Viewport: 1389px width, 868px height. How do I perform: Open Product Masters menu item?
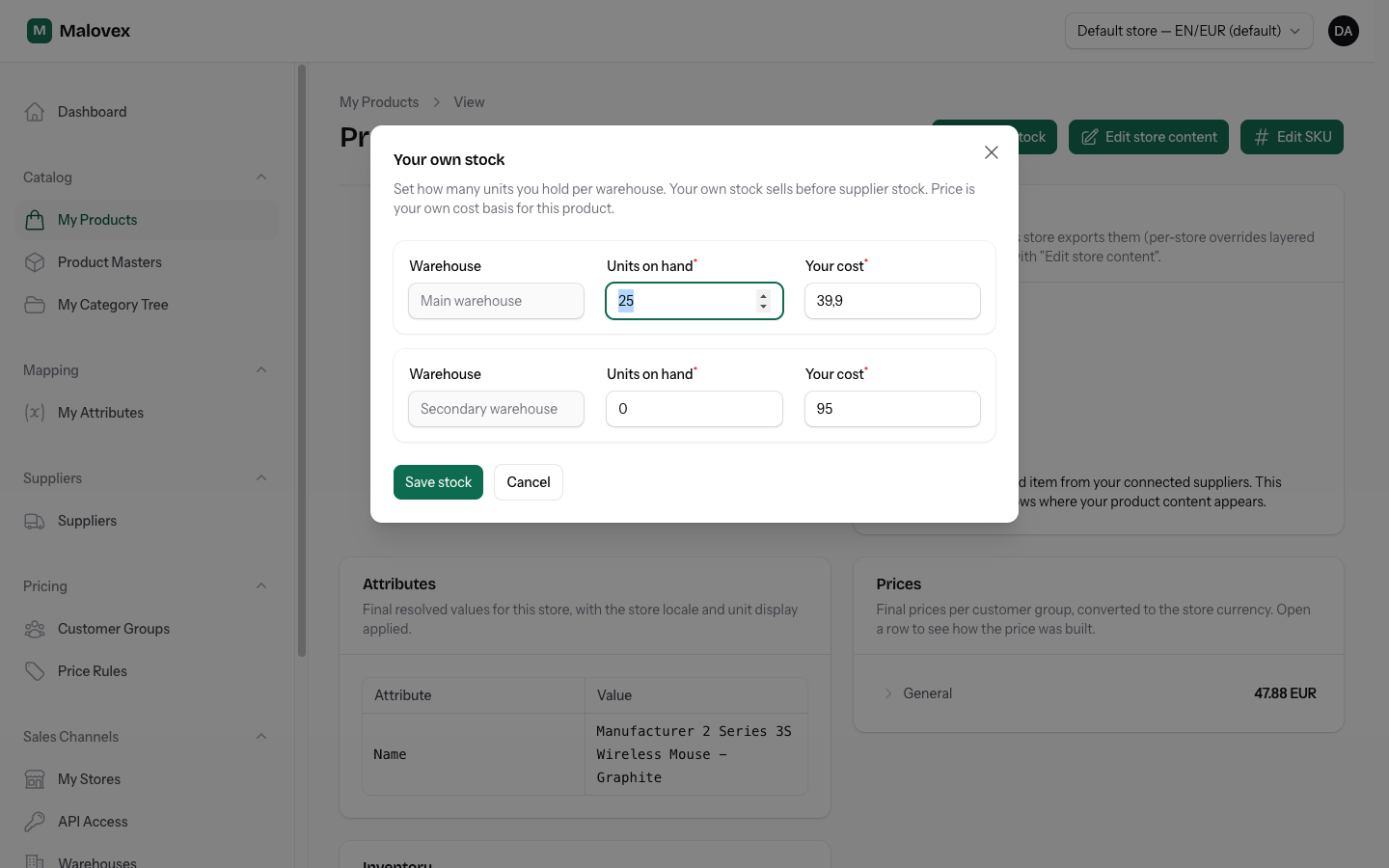pos(147,262)
